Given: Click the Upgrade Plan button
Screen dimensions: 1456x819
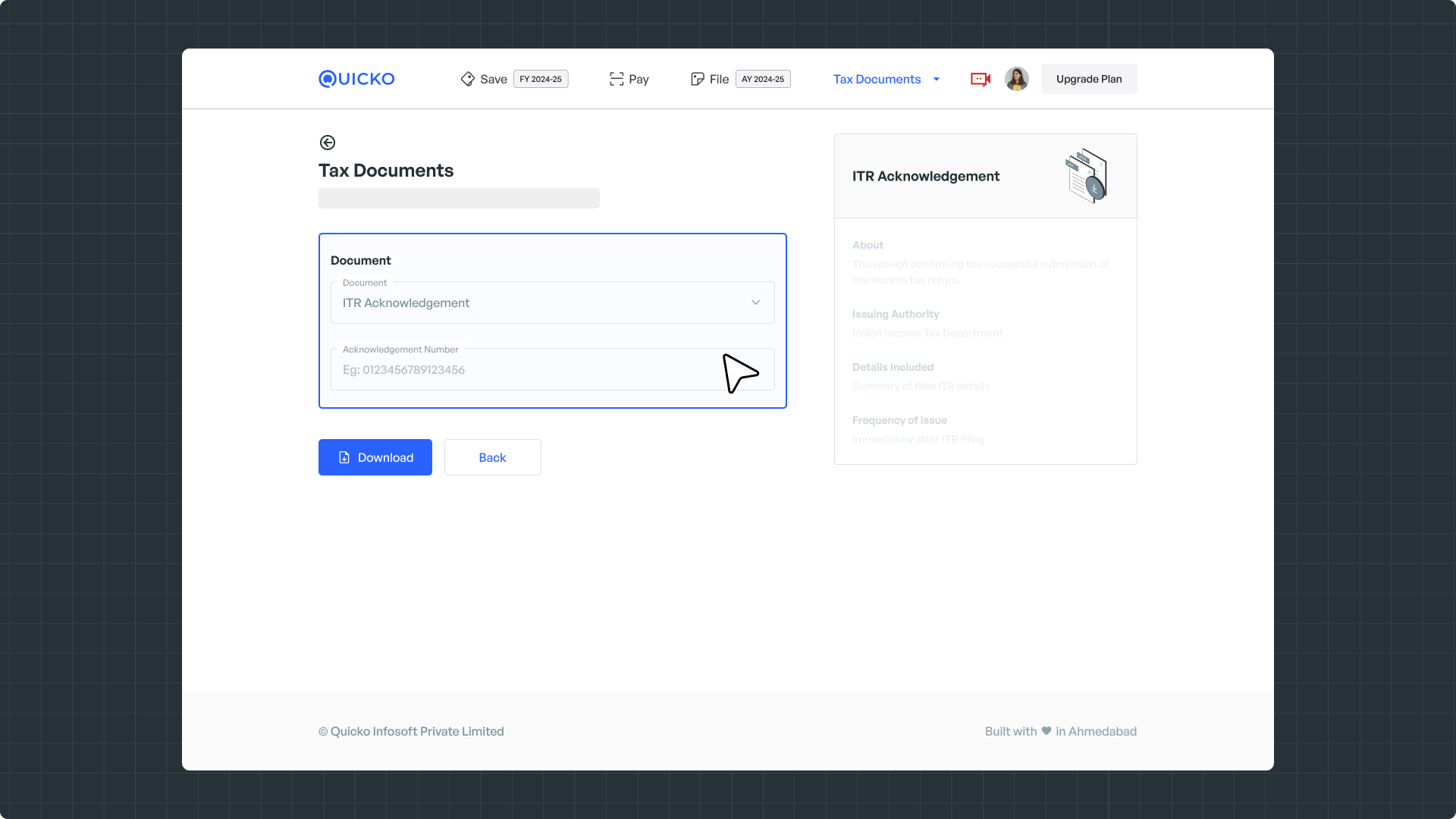Looking at the screenshot, I should [1088, 79].
